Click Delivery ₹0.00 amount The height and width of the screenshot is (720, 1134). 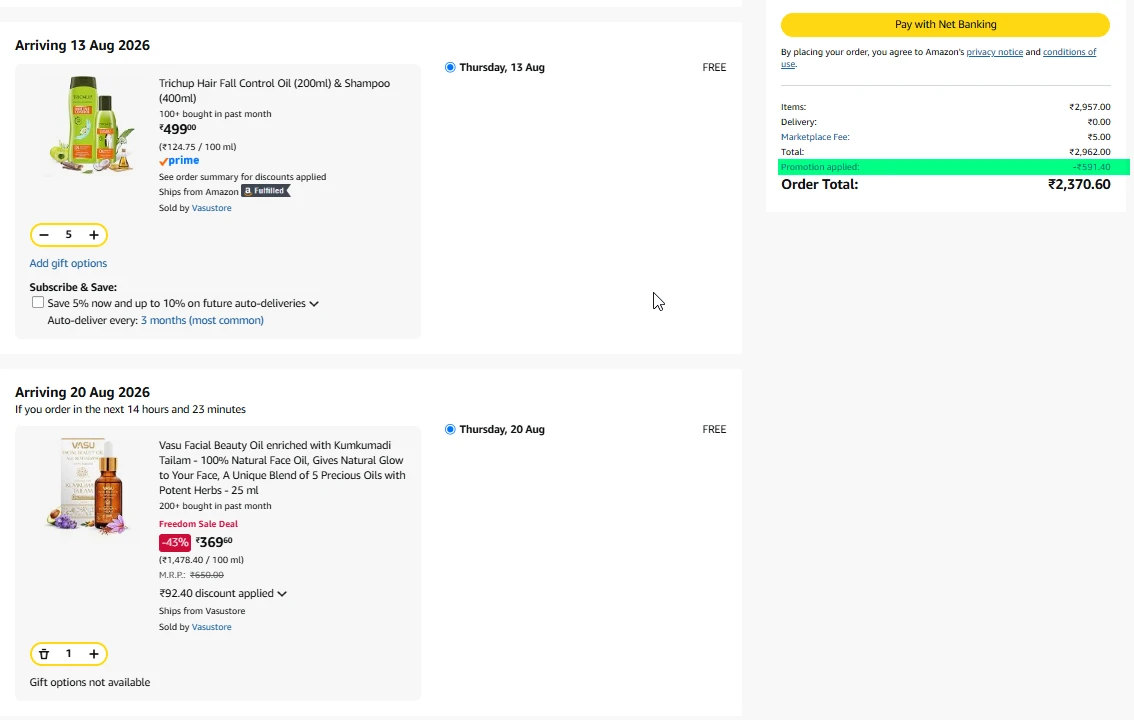click(x=1099, y=122)
